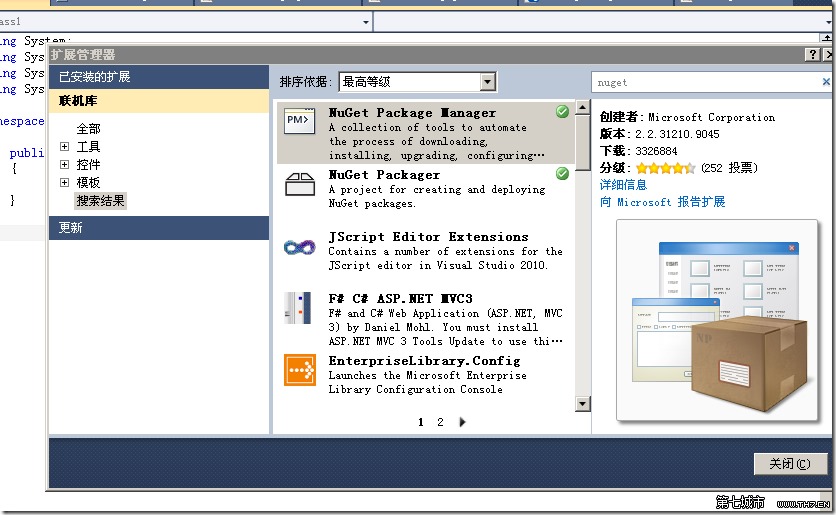Click the JScript Editor Extensions infinity icon
The image size is (836, 515).
[x=300, y=247]
